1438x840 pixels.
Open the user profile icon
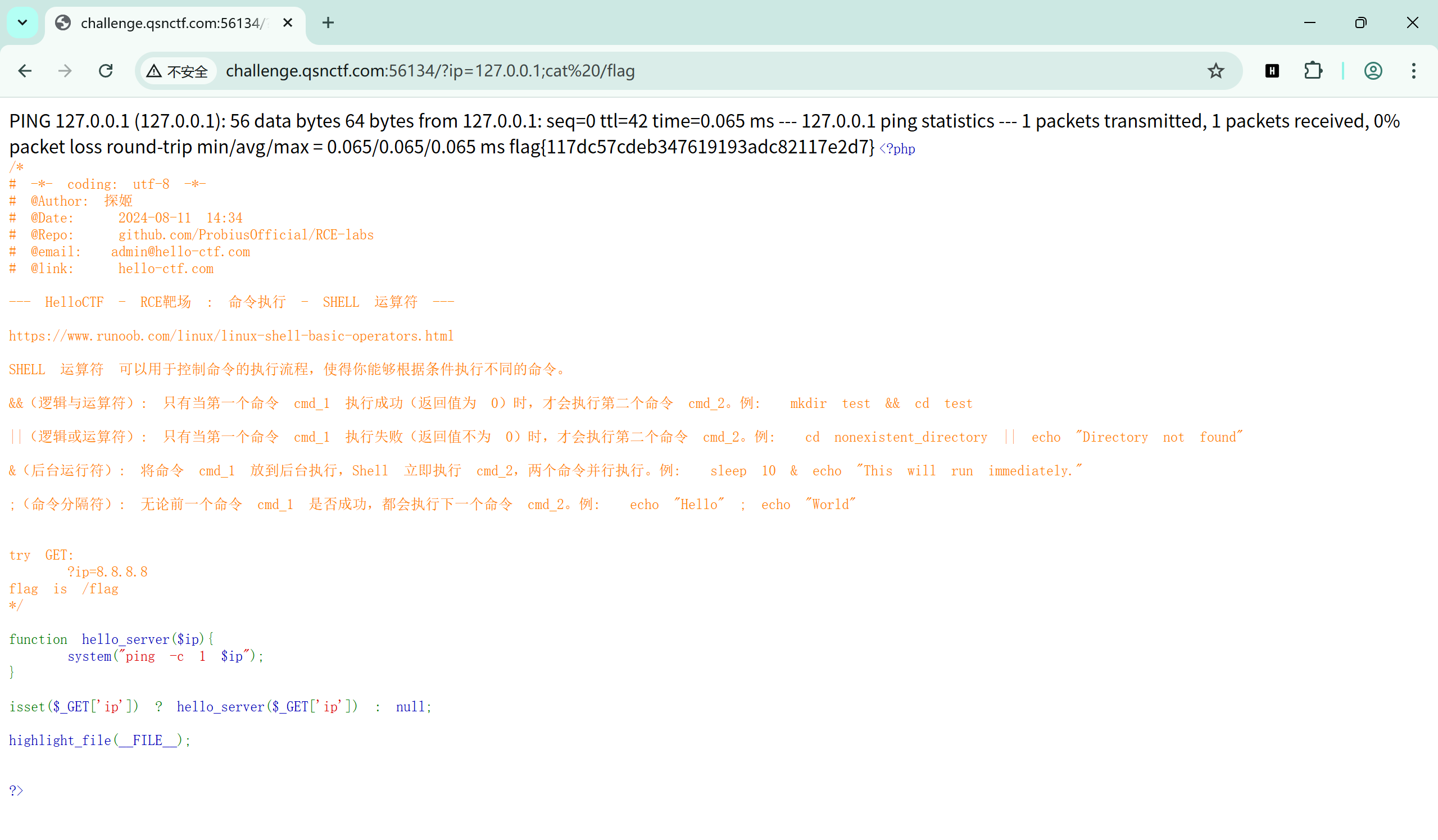[x=1372, y=71]
